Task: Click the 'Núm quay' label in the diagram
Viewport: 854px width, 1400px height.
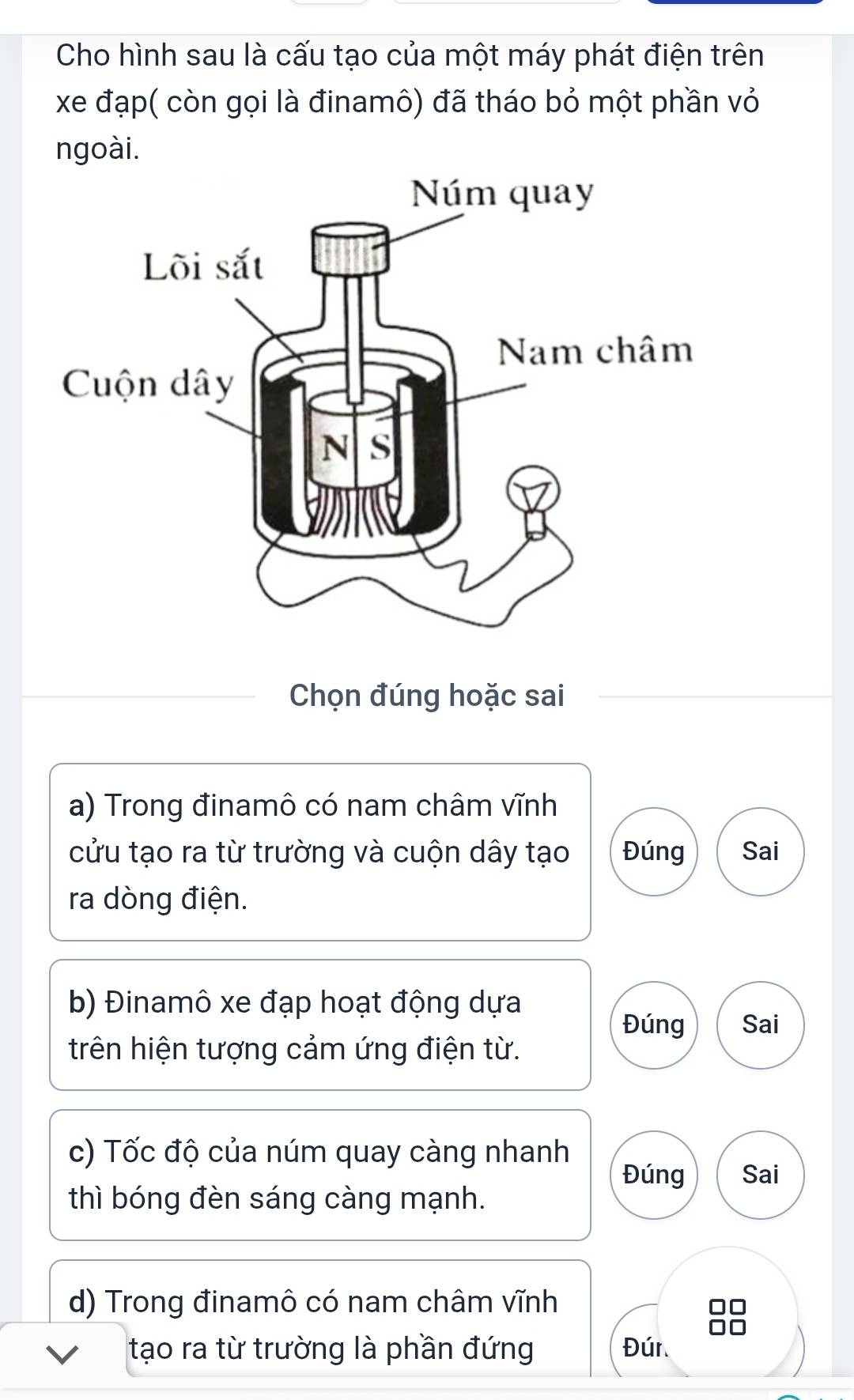Action: coord(502,194)
